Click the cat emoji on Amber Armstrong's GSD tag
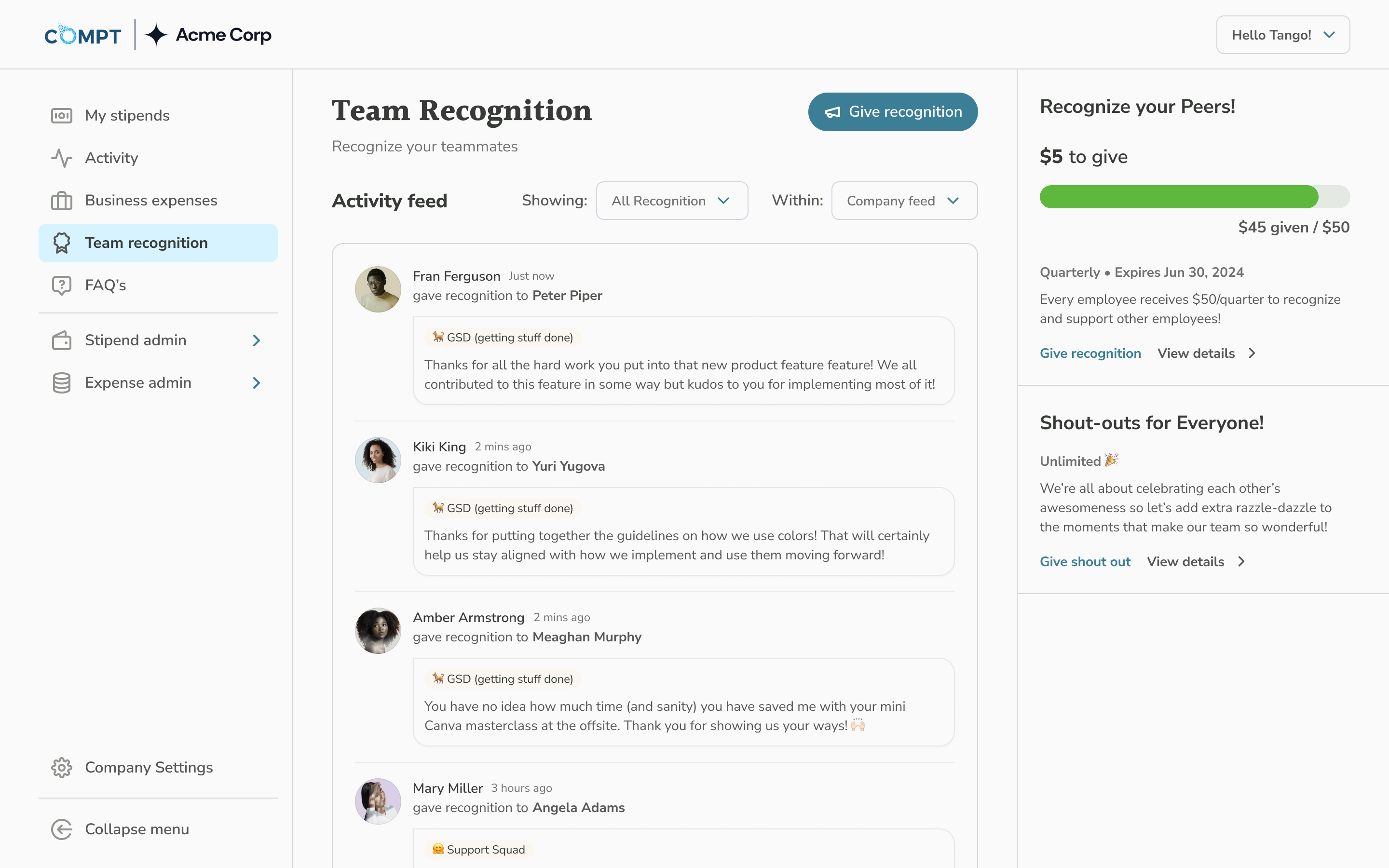Screen dimensions: 1389x868 [x=438, y=678]
